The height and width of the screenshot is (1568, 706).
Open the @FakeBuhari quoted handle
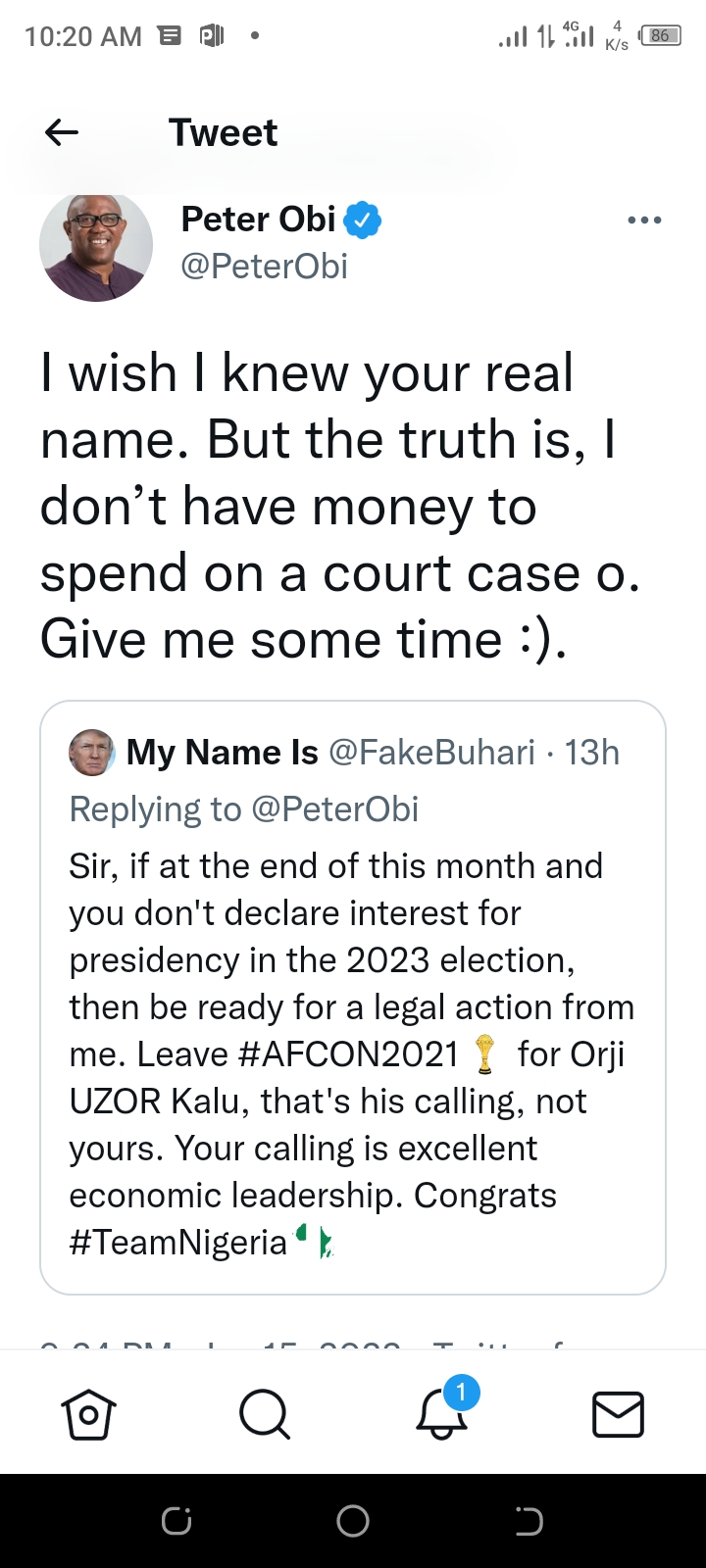coord(431,753)
